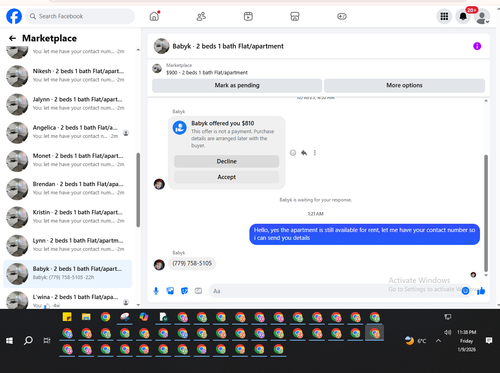Open Babyk's profile picture in chat header
This screenshot has width=500, height=373.
161,46
